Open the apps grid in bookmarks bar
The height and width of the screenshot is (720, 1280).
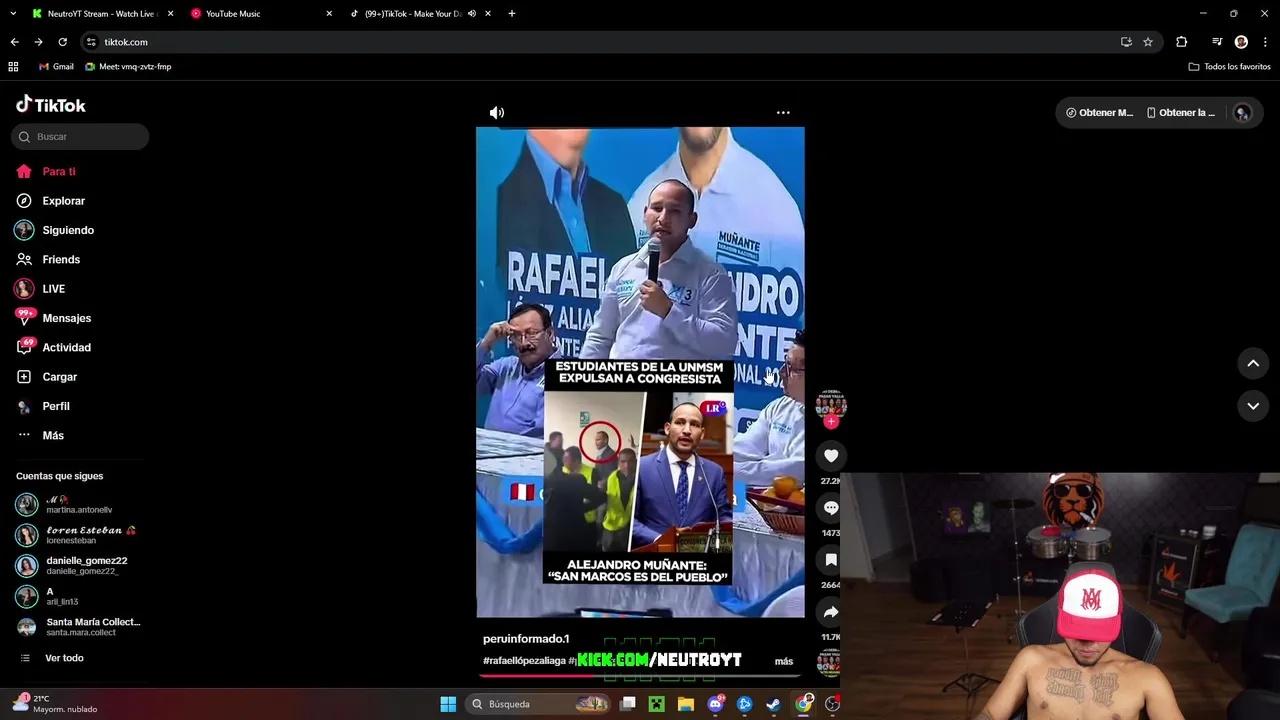click(x=13, y=67)
